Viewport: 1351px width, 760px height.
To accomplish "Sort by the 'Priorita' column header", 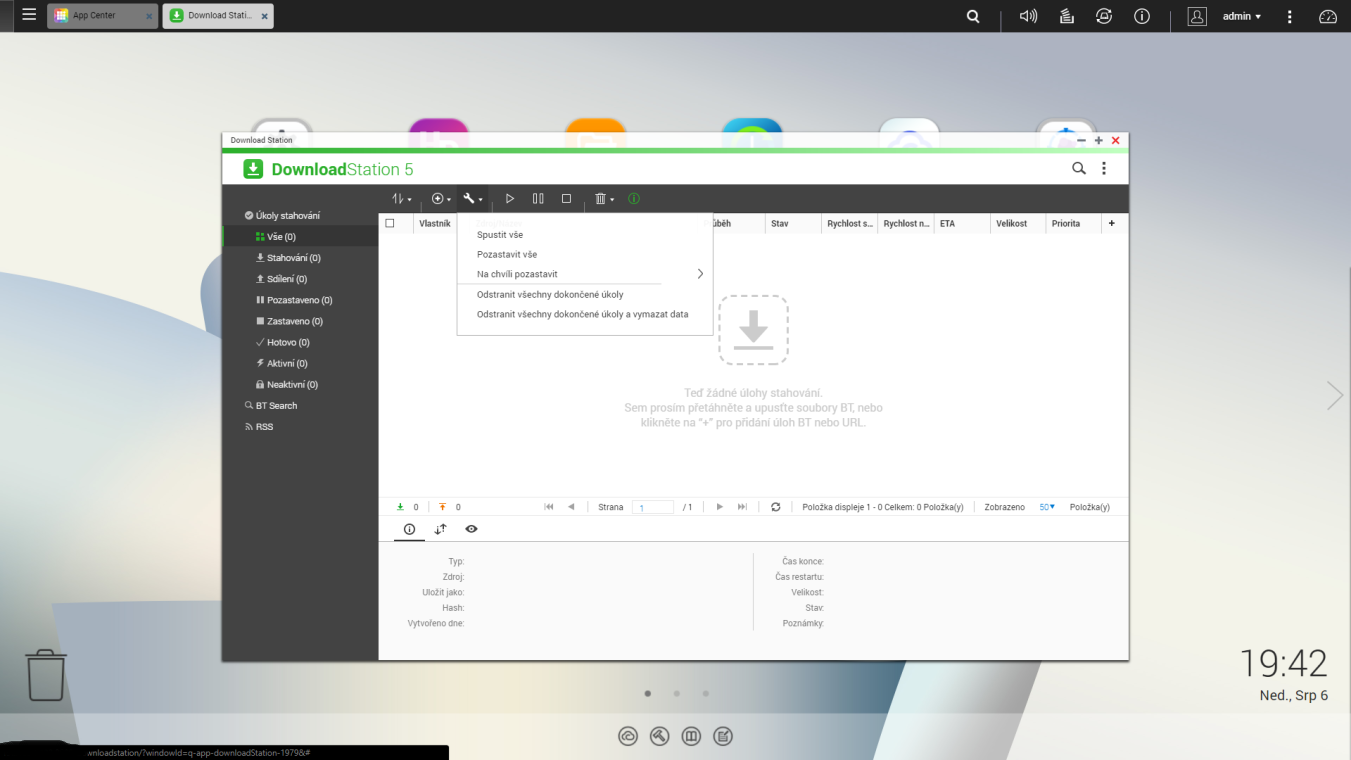I will pyautogui.click(x=1073, y=224).
